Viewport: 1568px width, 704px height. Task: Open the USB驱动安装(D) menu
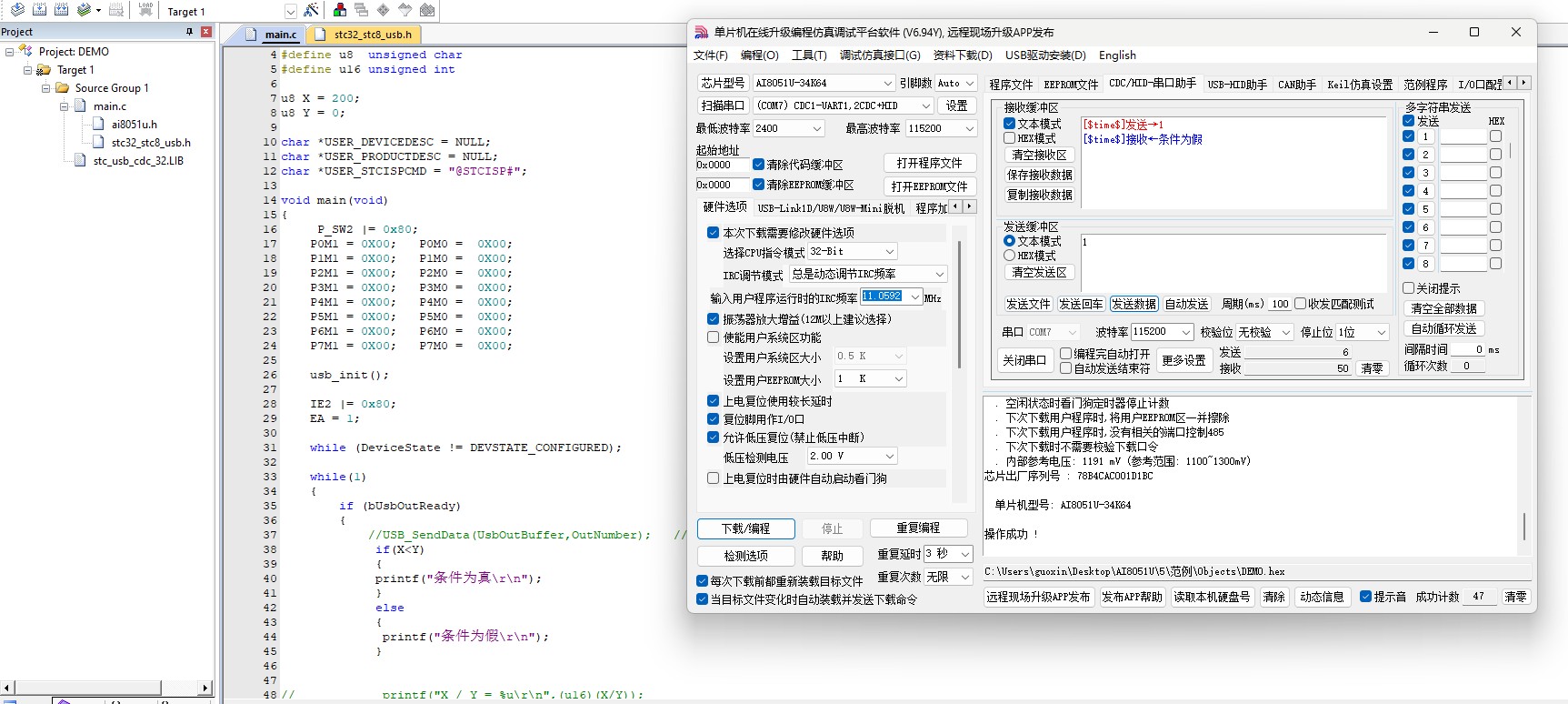point(1045,55)
